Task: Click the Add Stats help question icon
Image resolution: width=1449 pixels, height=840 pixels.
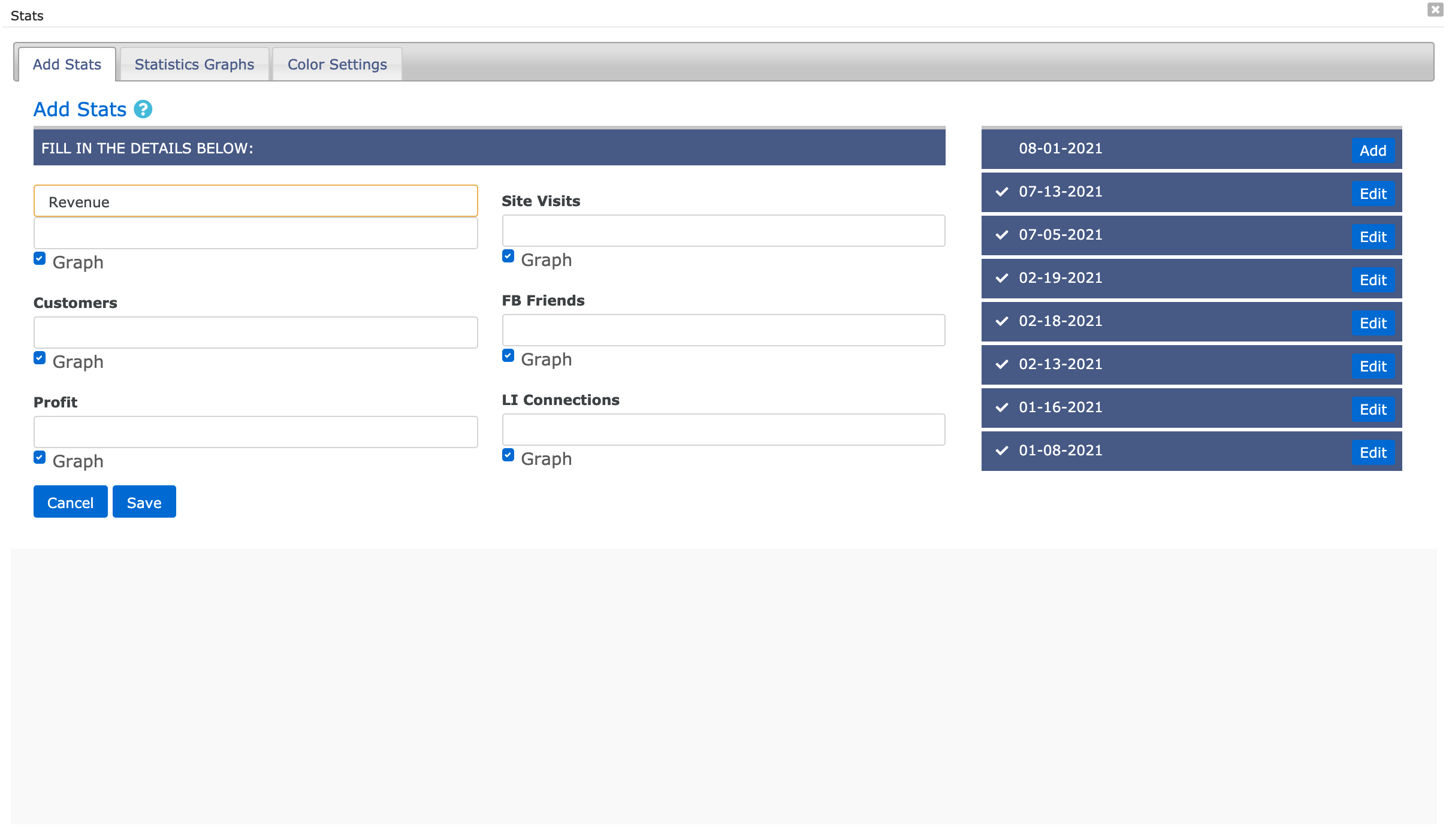Action: (143, 110)
